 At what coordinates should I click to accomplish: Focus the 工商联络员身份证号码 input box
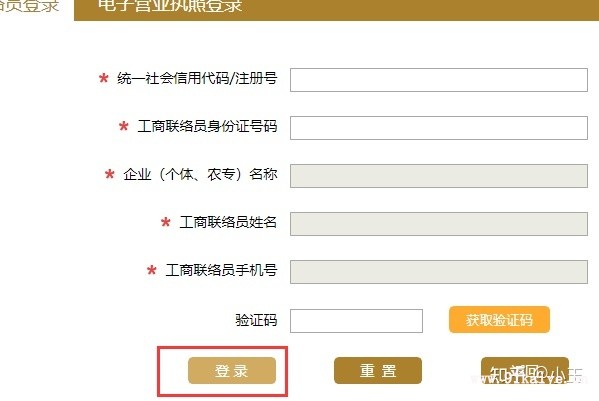pyautogui.click(x=439, y=128)
